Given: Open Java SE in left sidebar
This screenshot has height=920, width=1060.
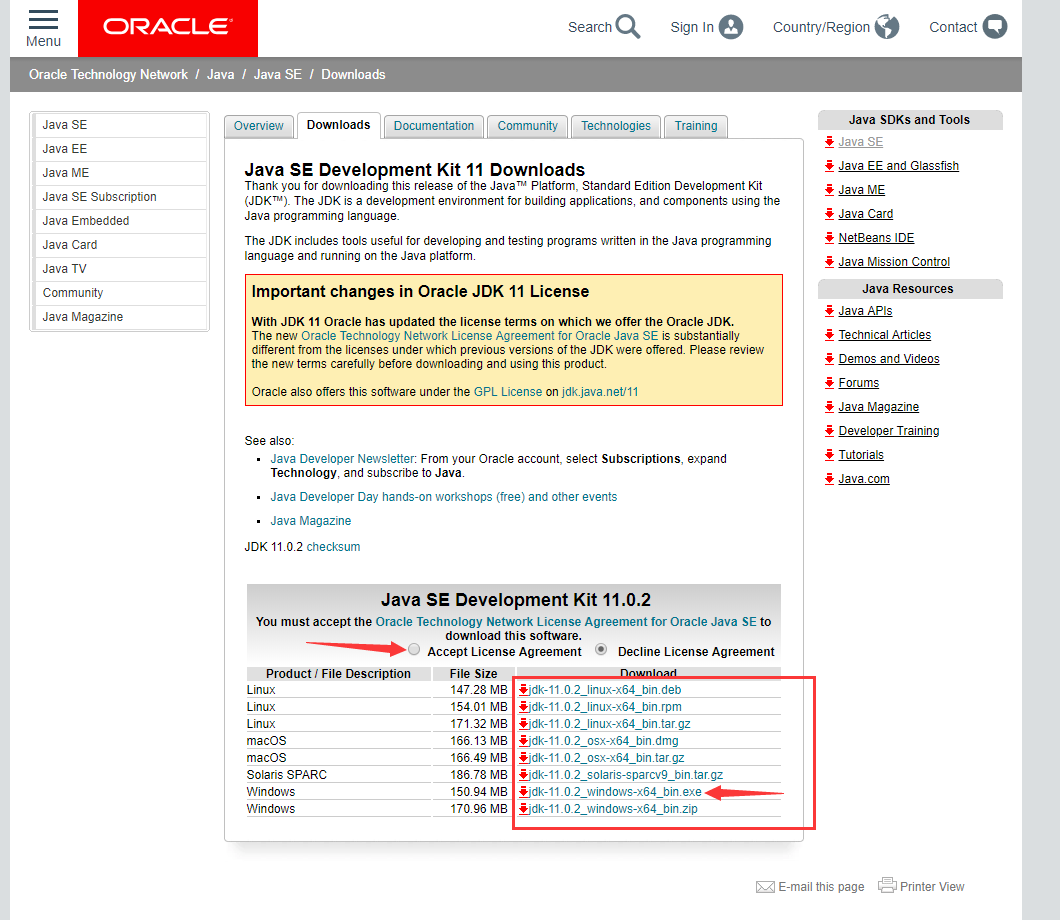Looking at the screenshot, I should 120,125.
